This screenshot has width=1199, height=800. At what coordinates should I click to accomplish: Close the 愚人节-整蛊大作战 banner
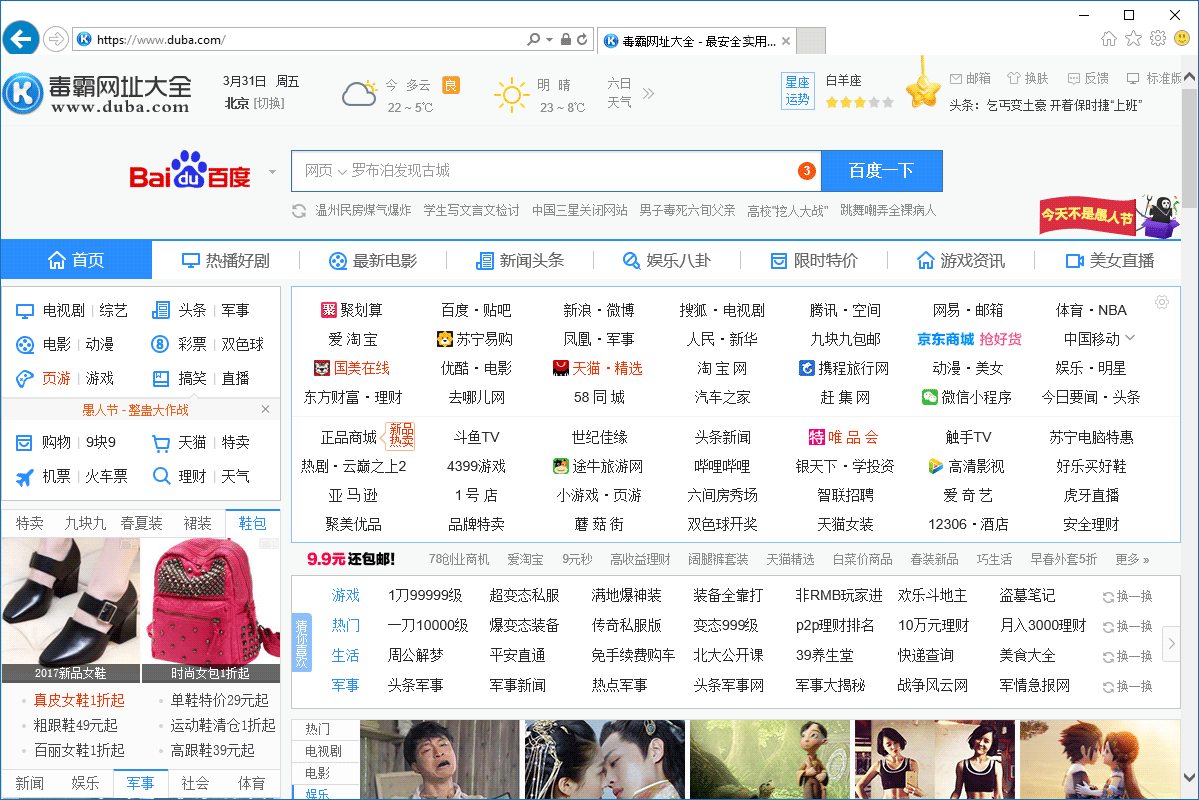[265, 409]
